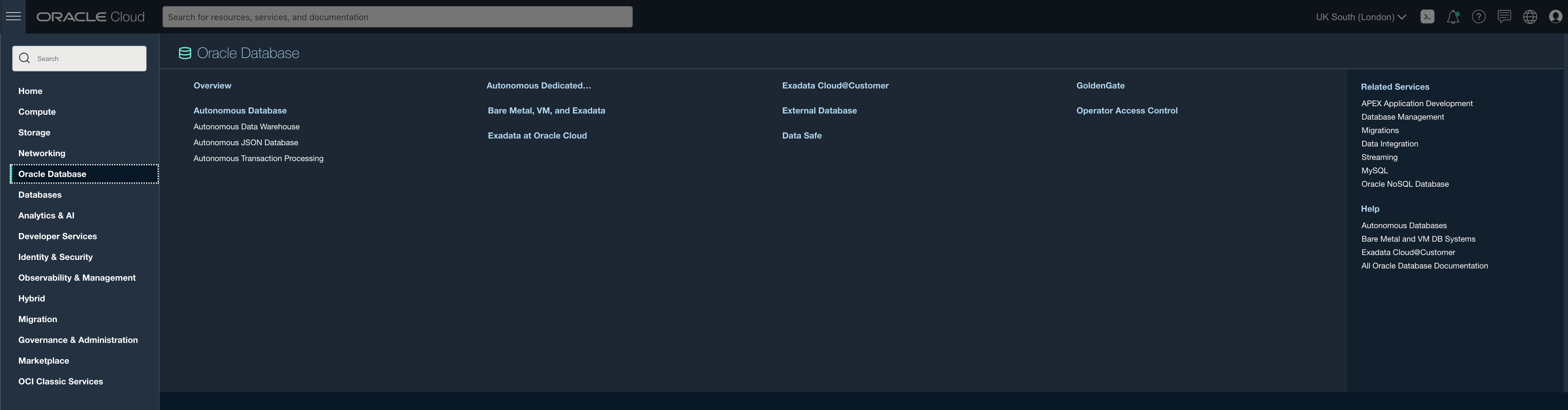Open the GoldenGate service link

pyautogui.click(x=1100, y=86)
